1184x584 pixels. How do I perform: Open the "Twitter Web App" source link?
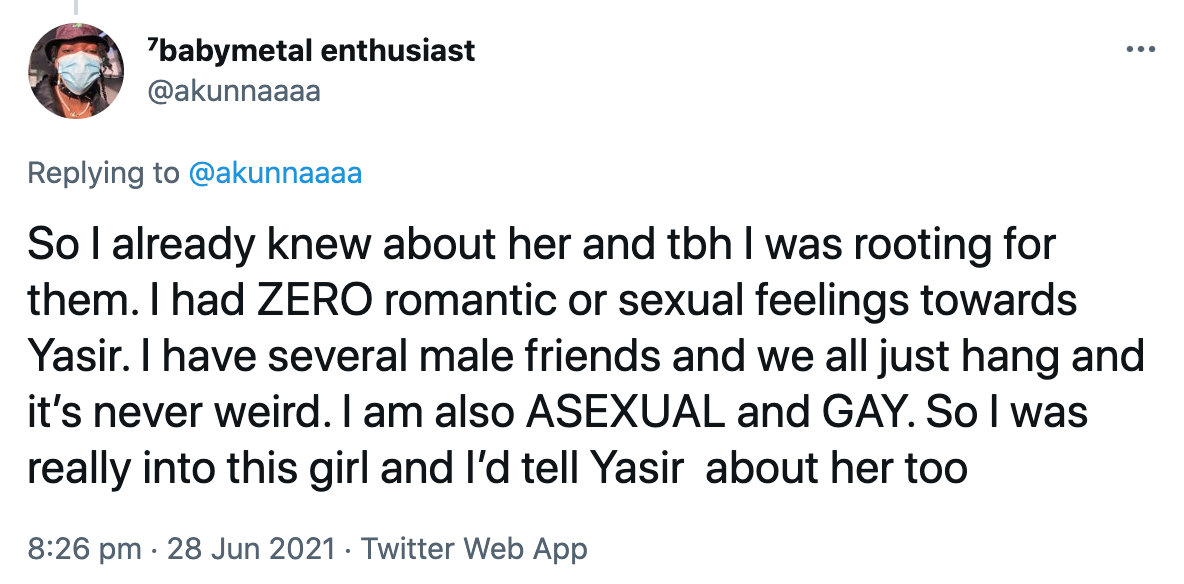474,548
